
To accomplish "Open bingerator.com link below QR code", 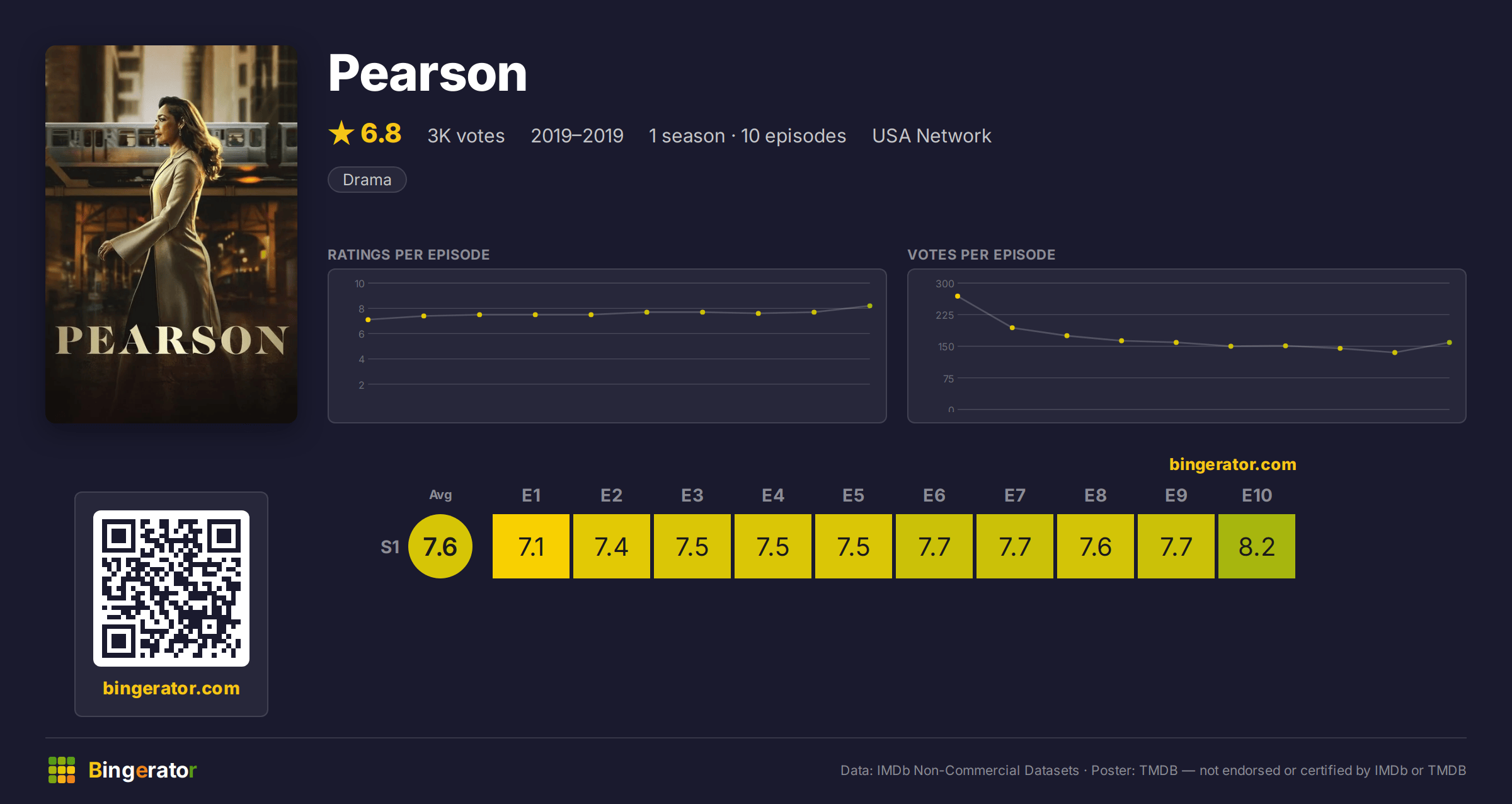I will (x=171, y=688).
